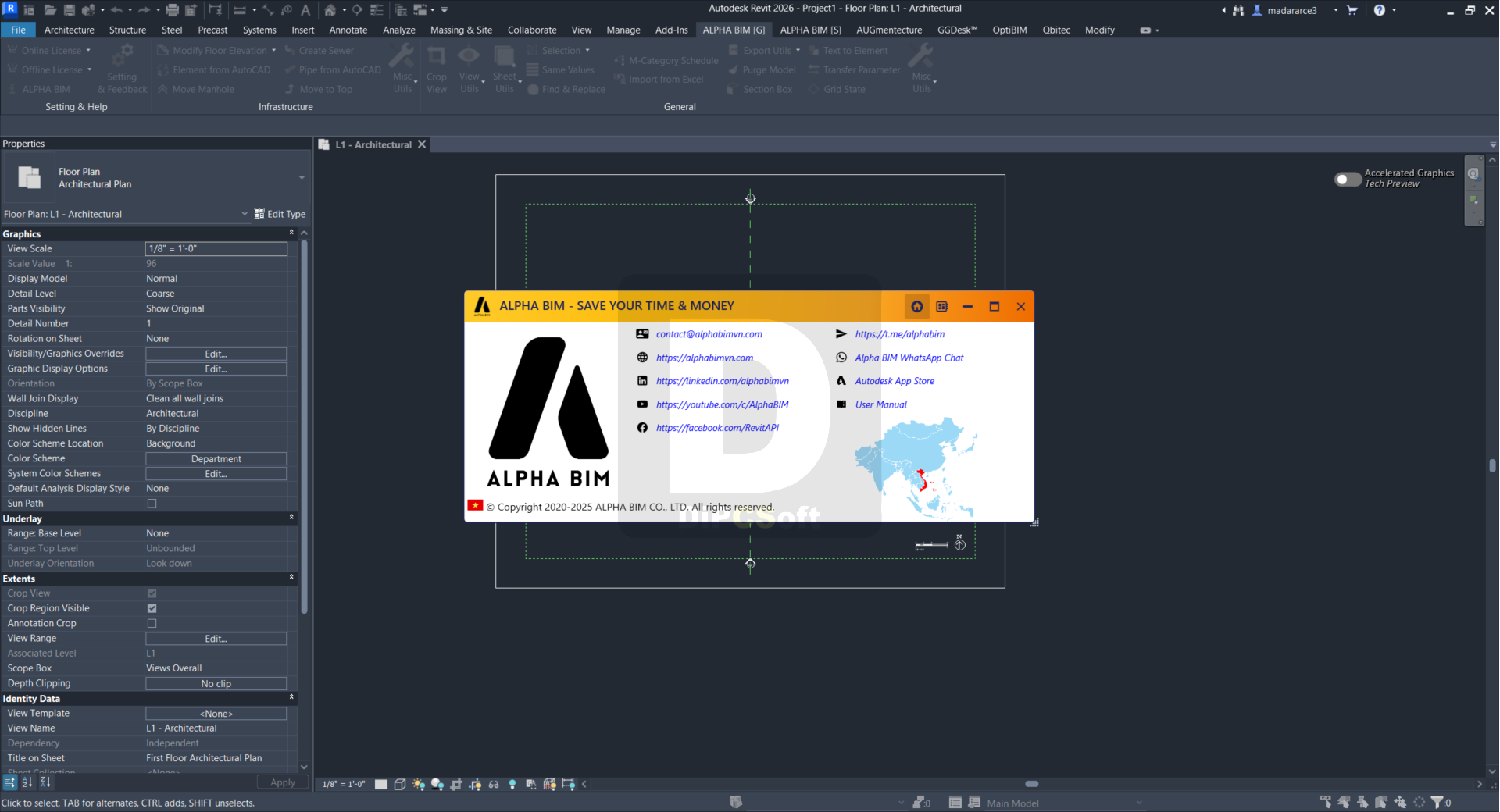Click the Revit application 'R' logo
1500x812 pixels.
pyautogui.click(x=10, y=9)
